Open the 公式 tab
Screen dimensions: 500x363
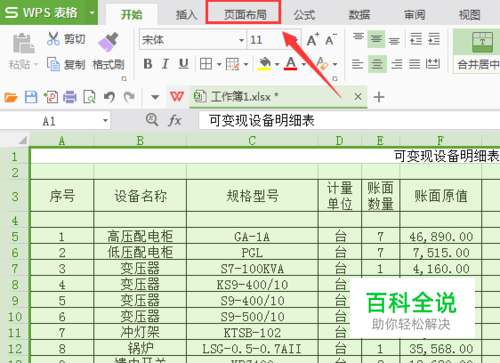click(304, 15)
